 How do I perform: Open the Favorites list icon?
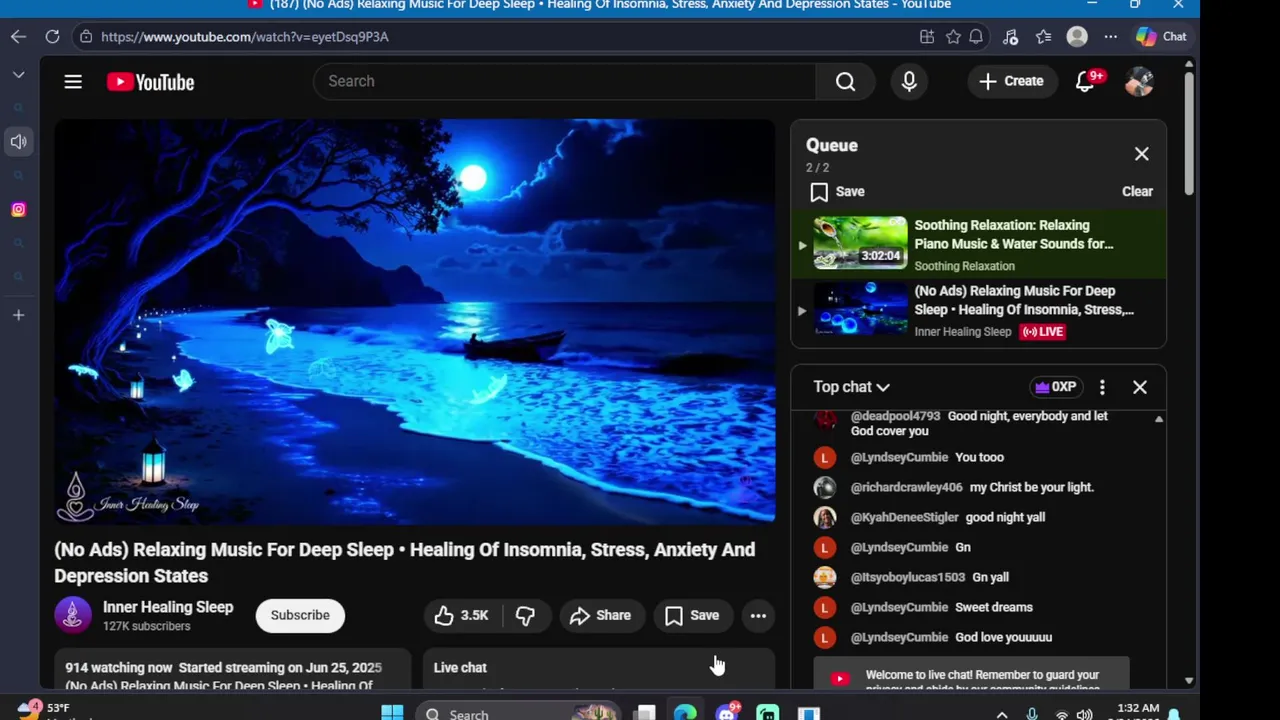[1043, 36]
